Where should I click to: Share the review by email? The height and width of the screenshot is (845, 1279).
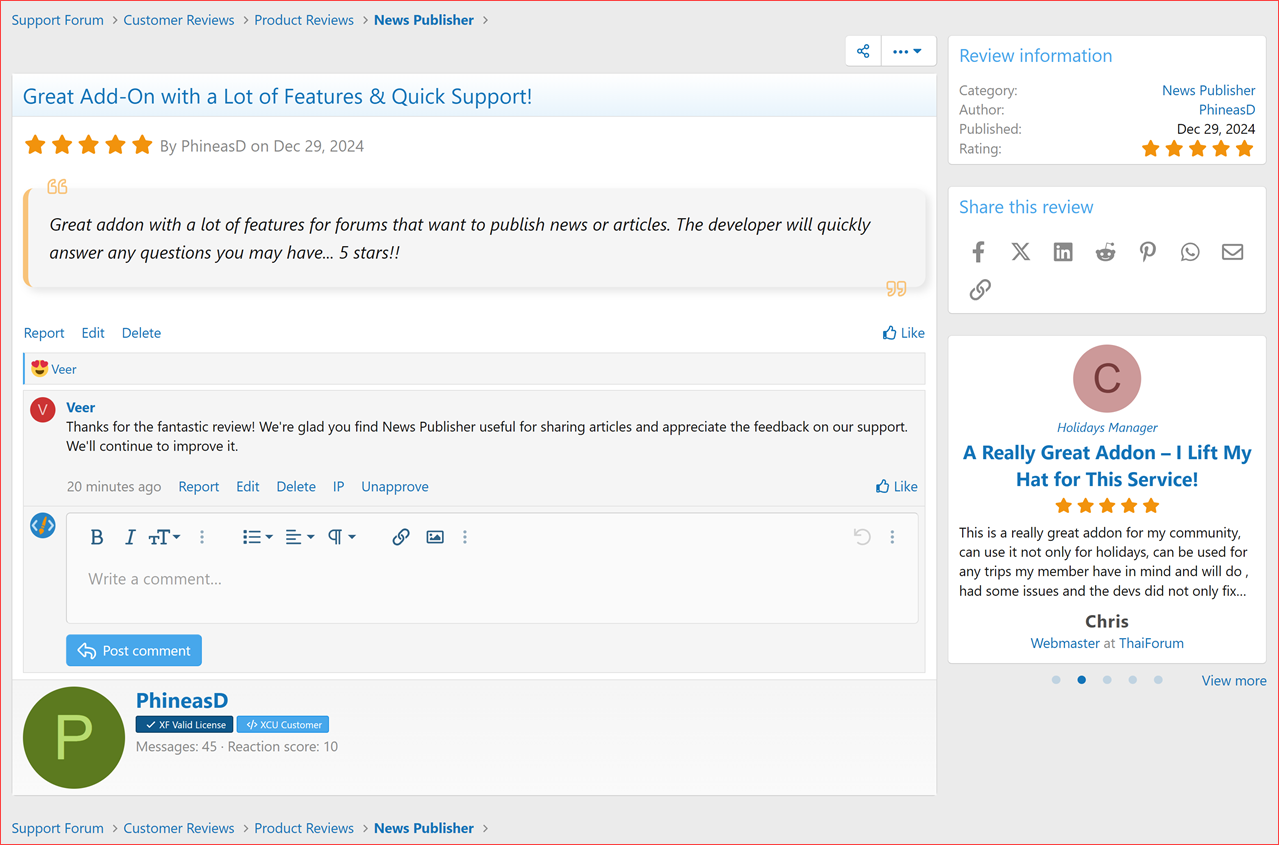click(x=1232, y=251)
